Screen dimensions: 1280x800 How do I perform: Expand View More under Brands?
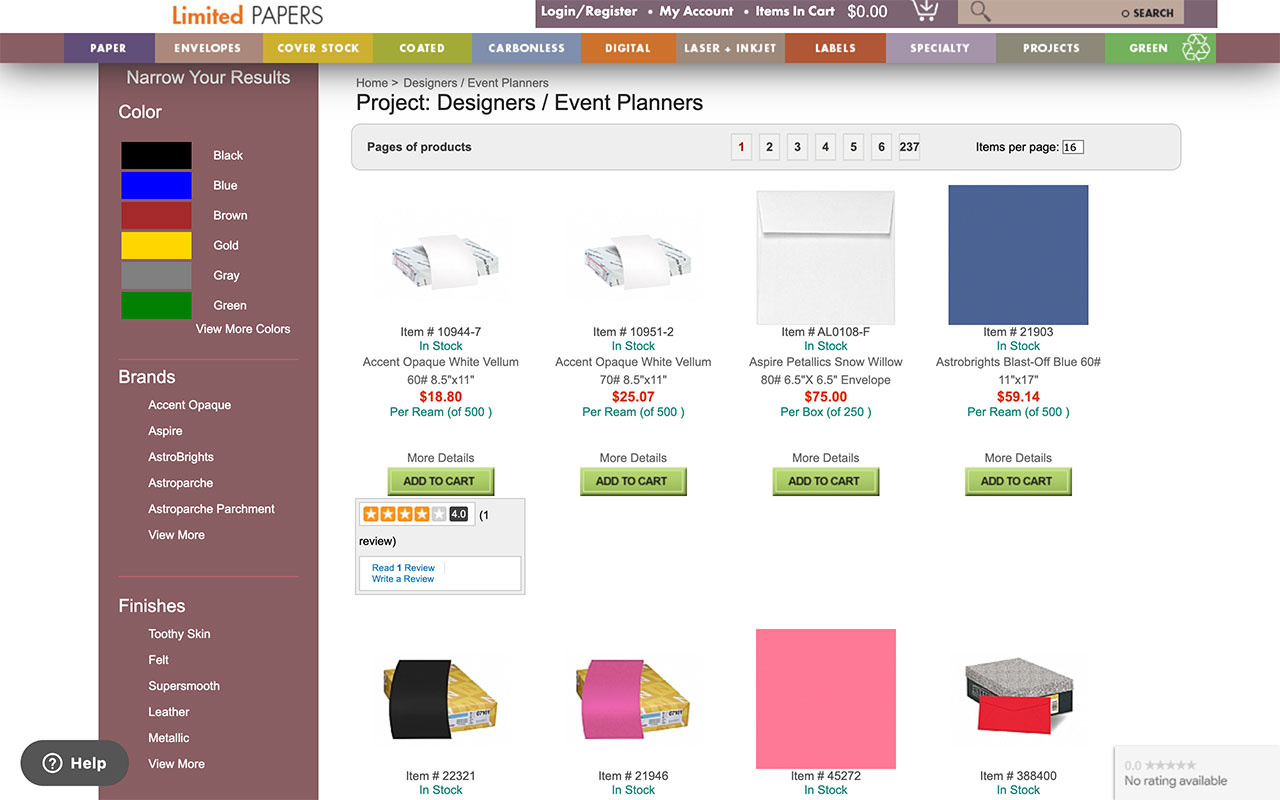(x=176, y=534)
